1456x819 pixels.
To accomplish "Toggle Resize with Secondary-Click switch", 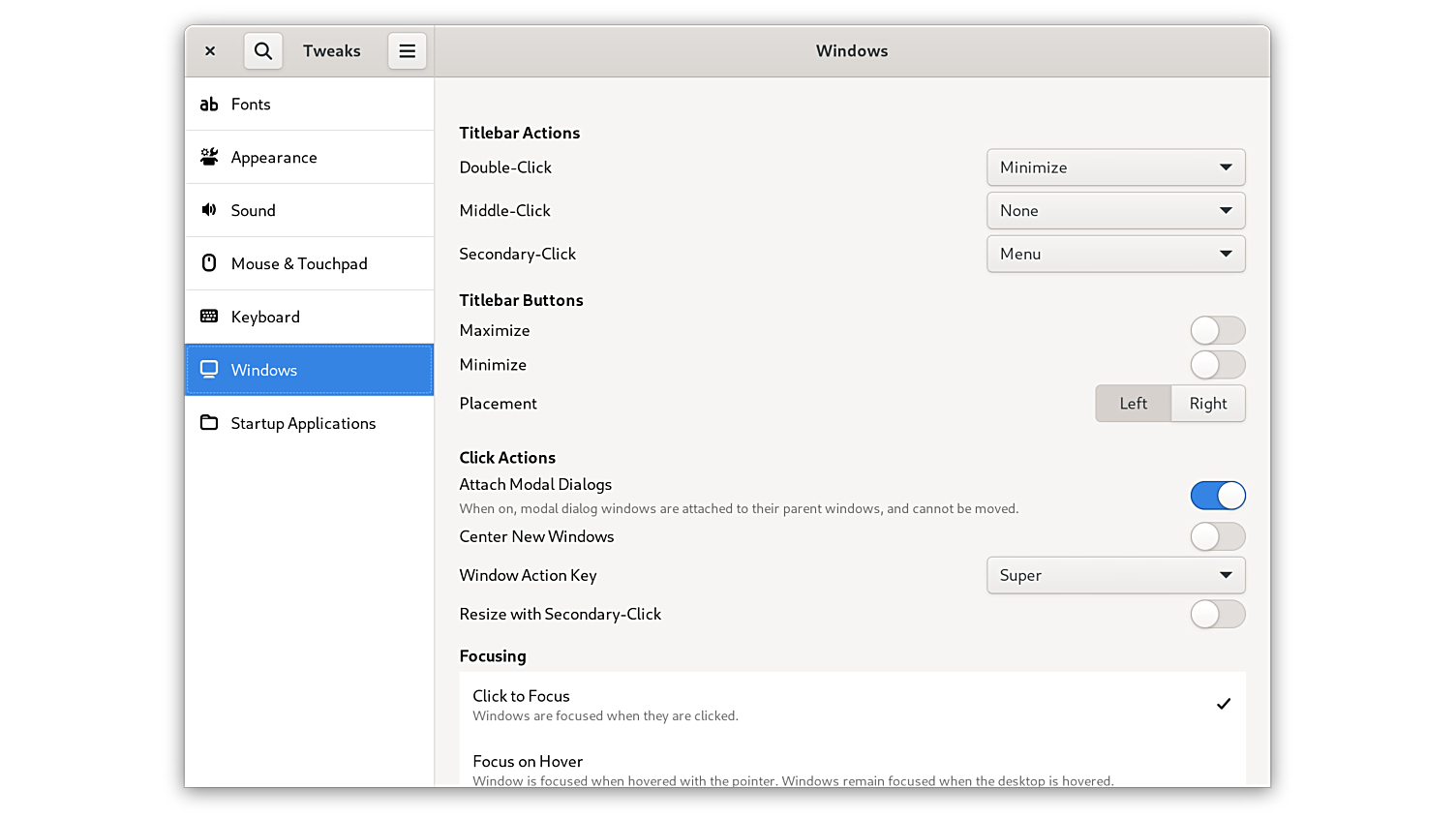I will pyautogui.click(x=1217, y=614).
